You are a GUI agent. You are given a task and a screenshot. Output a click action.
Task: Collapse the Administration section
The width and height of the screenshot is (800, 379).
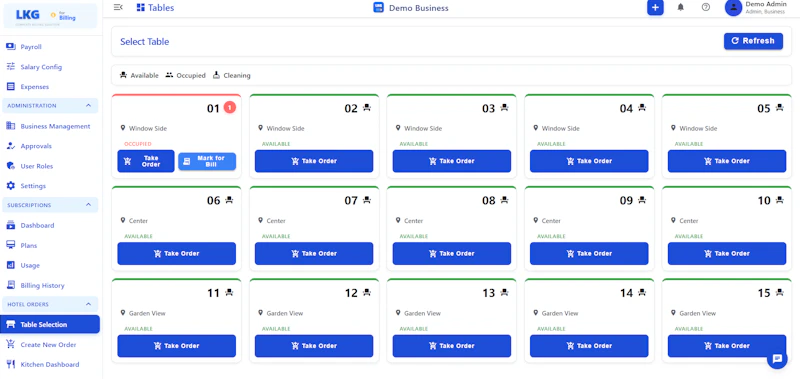[88, 106]
